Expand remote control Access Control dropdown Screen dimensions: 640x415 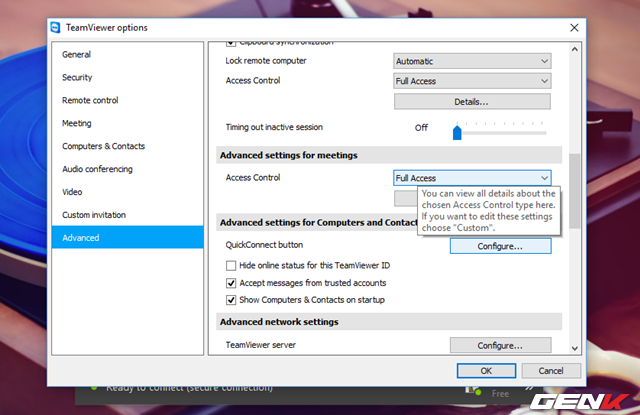point(472,81)
